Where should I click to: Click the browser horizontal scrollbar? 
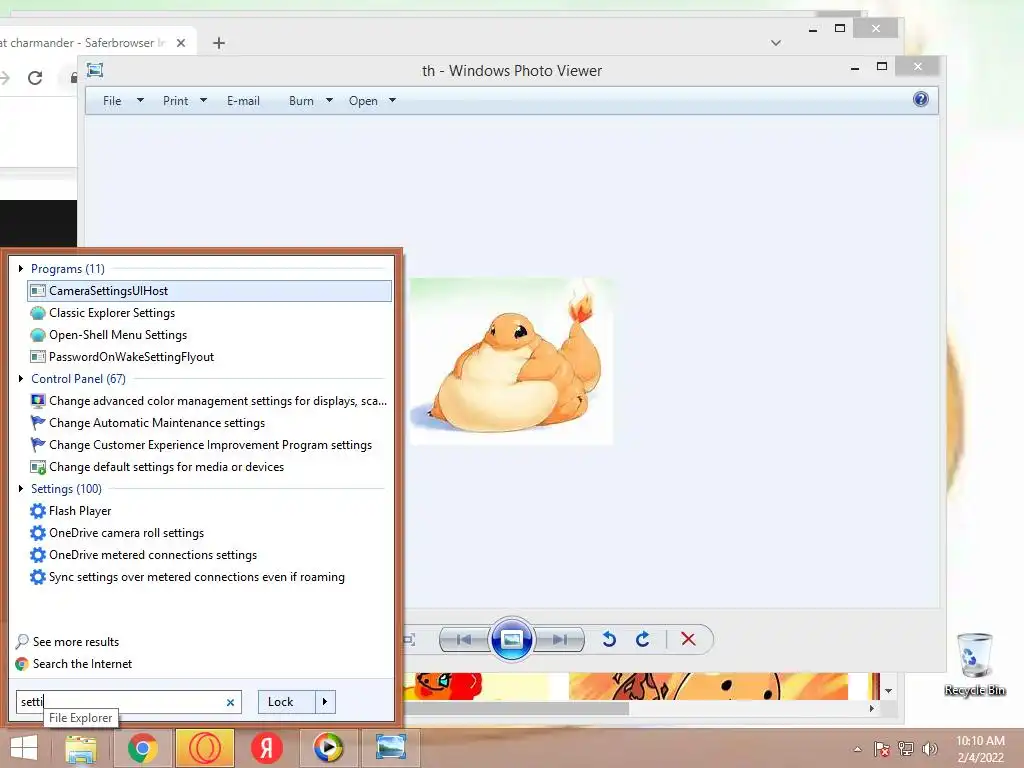(516, 708)
